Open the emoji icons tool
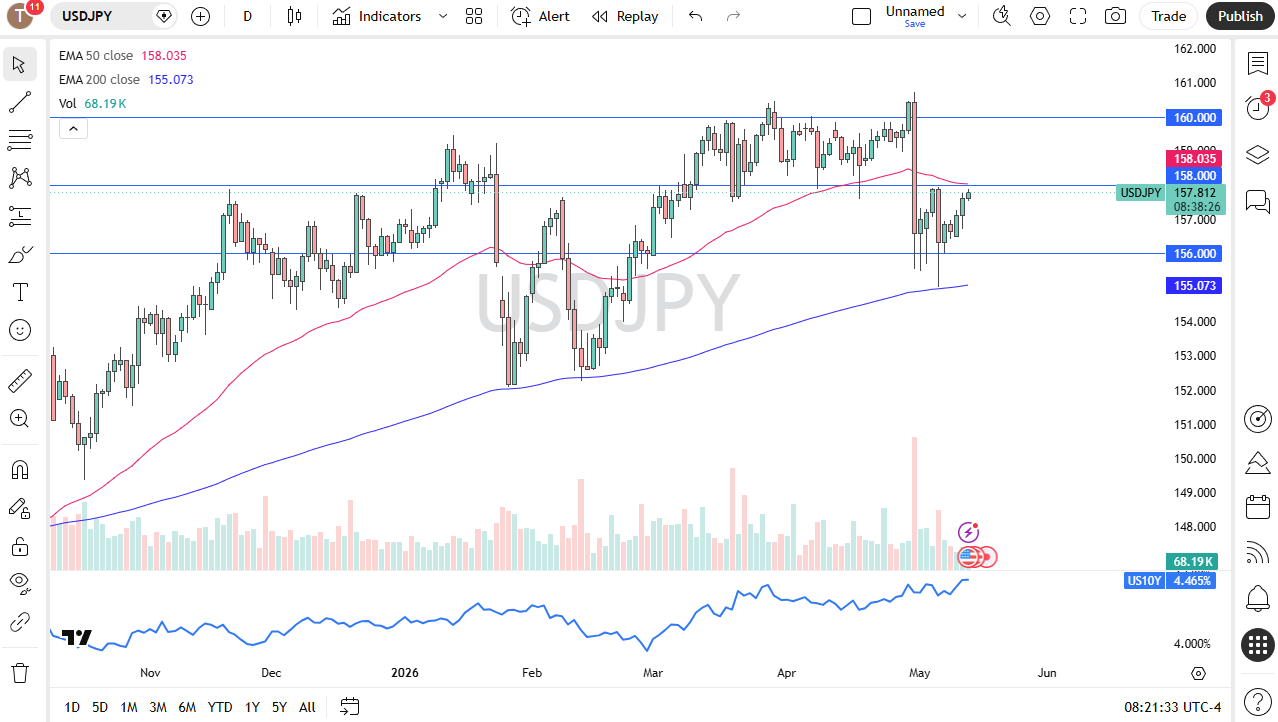1278x722 pixels. [x=20, y=330]
